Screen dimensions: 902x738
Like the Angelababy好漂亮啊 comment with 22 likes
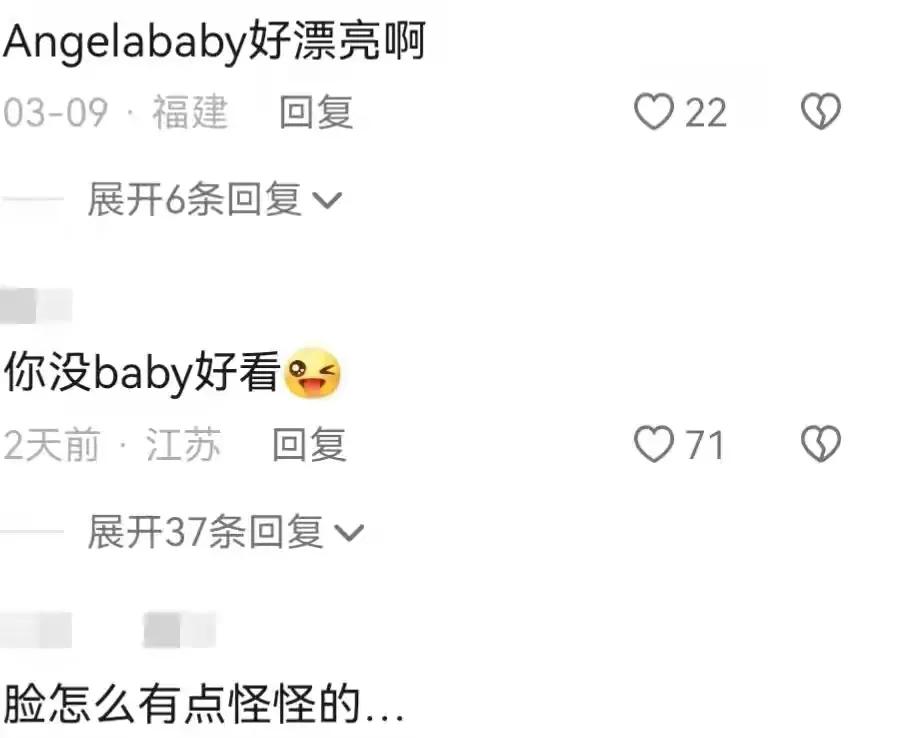tap(654, 112)
